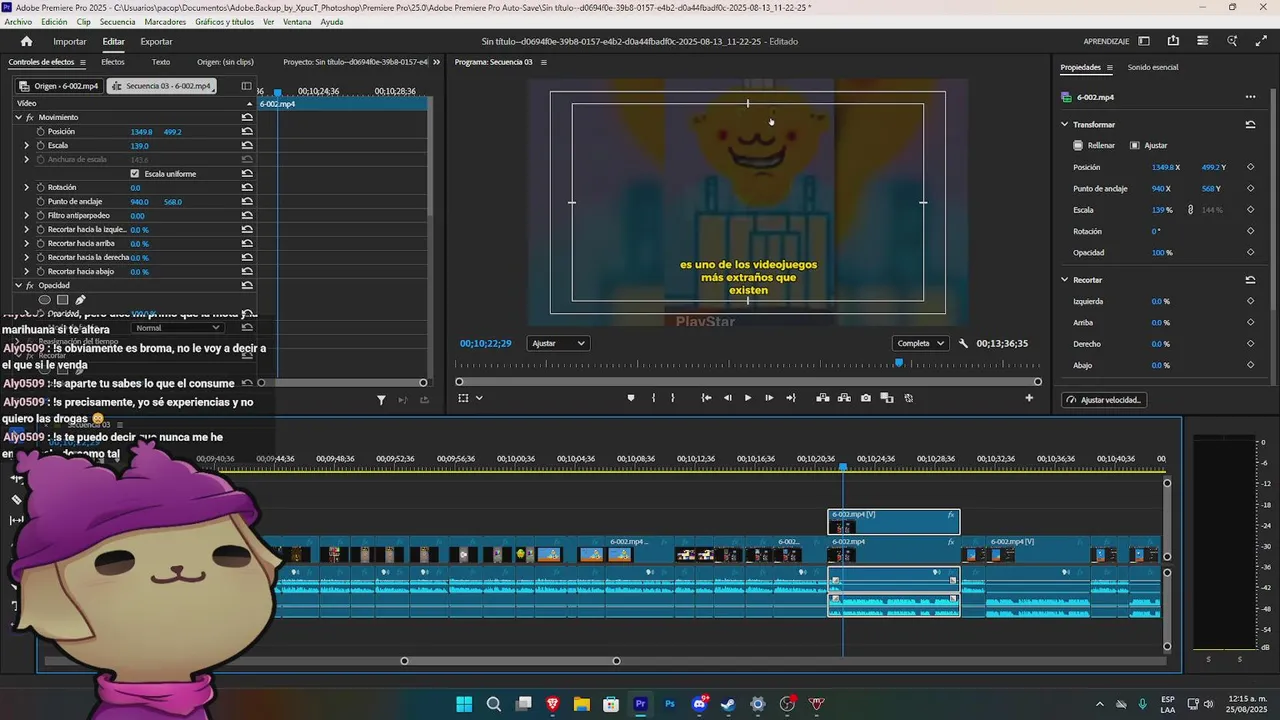Select Origen - 6-002.mp4 button
This screenshot has width=1280, height=720.
[x=60, y=86]
